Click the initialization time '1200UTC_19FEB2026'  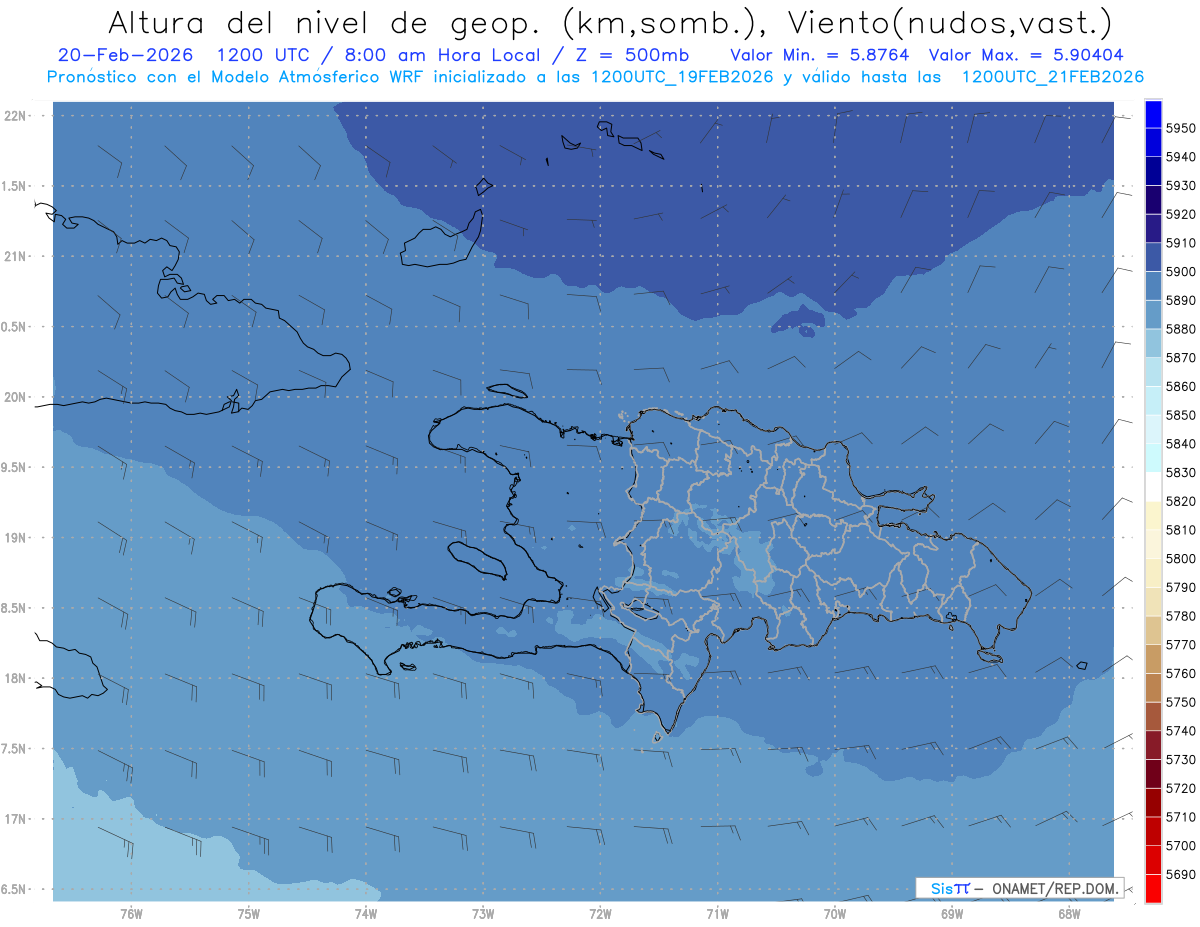click(x=683, y=77)
